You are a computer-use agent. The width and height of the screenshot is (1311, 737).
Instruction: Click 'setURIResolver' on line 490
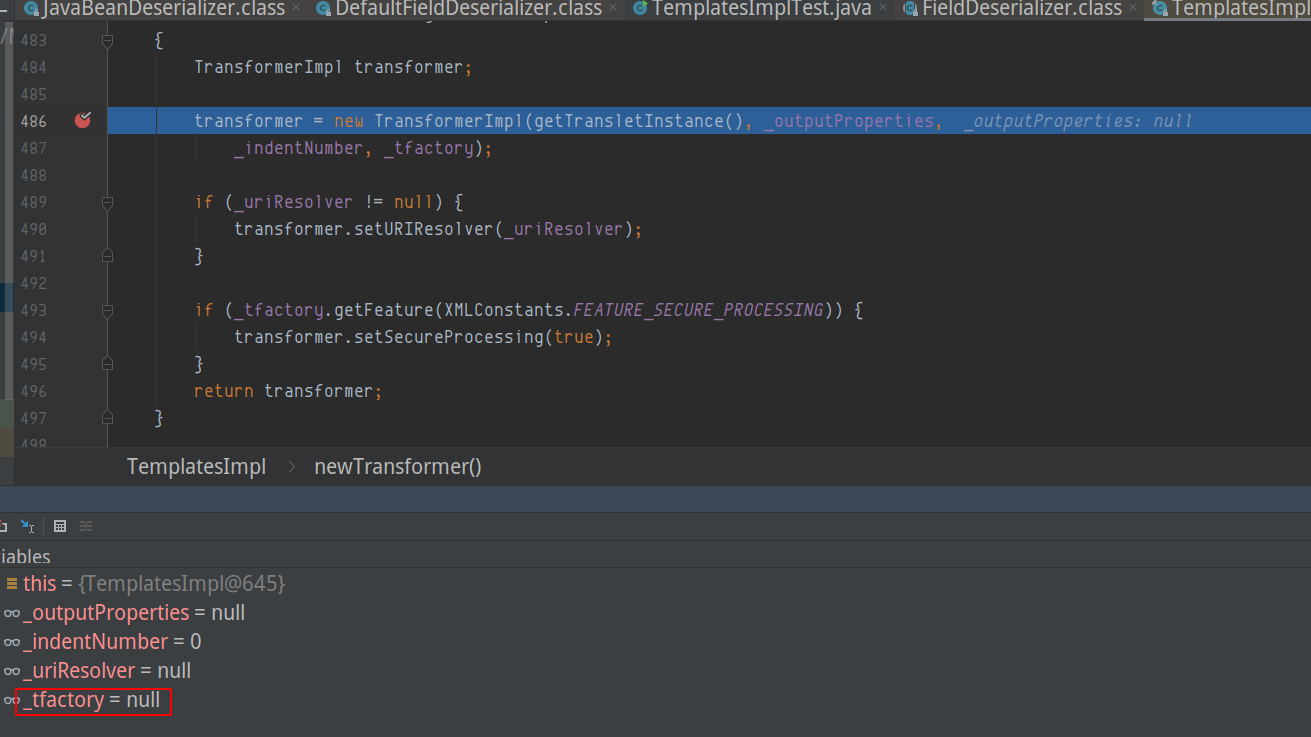point(424,229)
